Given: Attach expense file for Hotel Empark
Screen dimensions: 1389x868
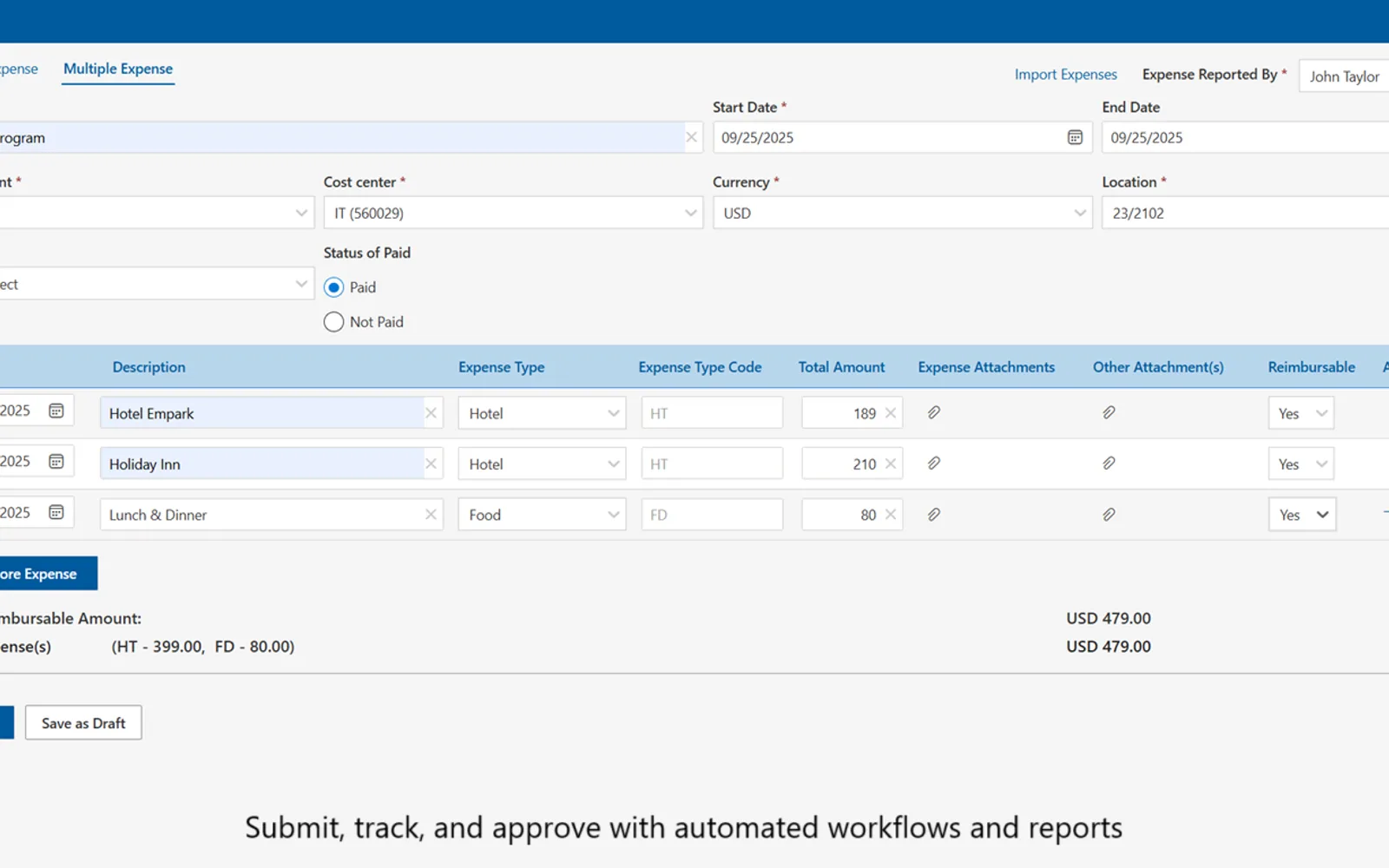Looking at the screenshot, I should pos(934,412).
